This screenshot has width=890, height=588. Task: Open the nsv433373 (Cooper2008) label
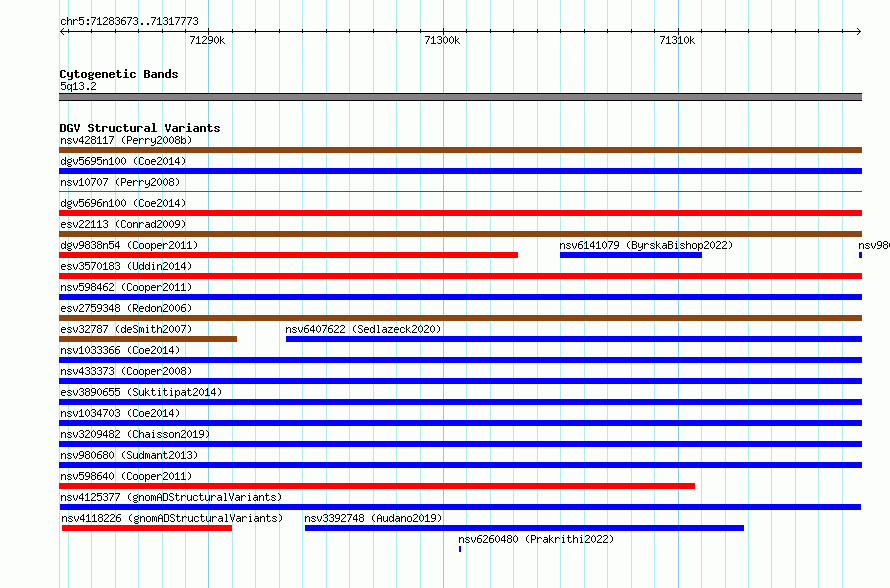(x=126, y=371)
